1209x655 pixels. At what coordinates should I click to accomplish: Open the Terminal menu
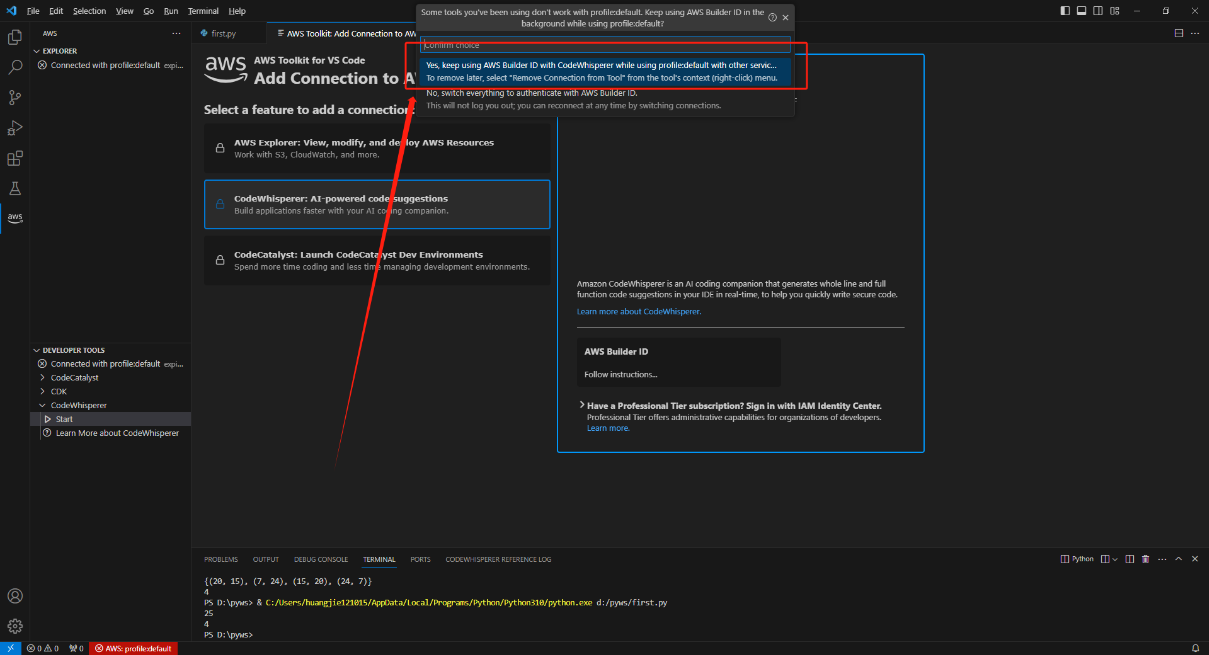click(203, 11)
